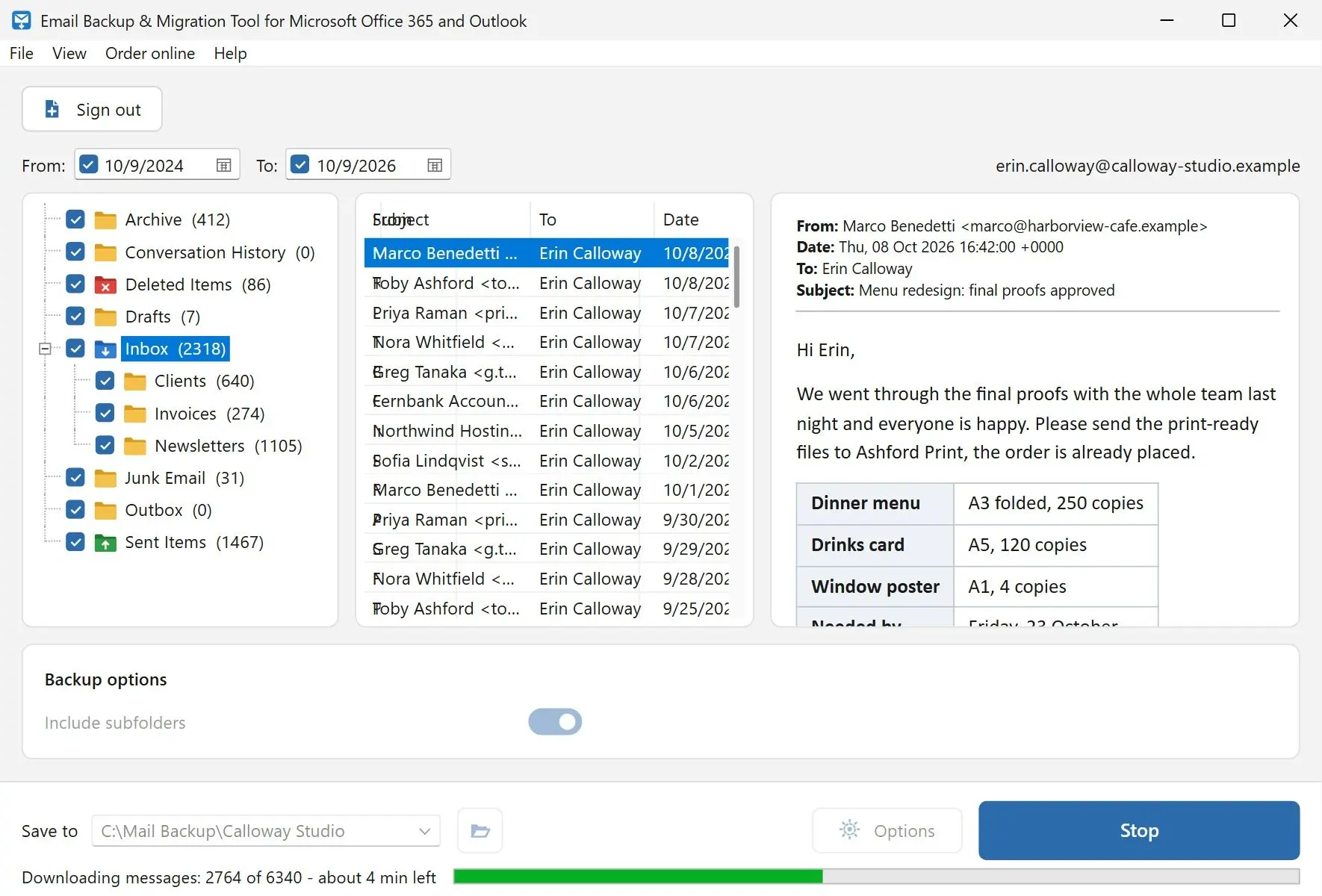The height and width of the screenshot is (896, 1322).
Task: Open the File menu
Action: (22, 53)
